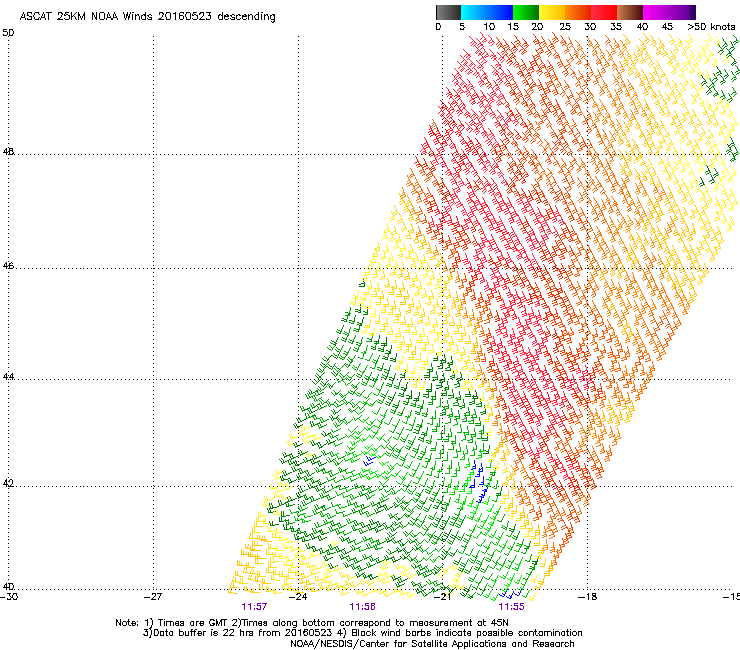Screen dimensions: 740x650
Task: Click the '>50 knots' legend label
Action: click(711, 27)
